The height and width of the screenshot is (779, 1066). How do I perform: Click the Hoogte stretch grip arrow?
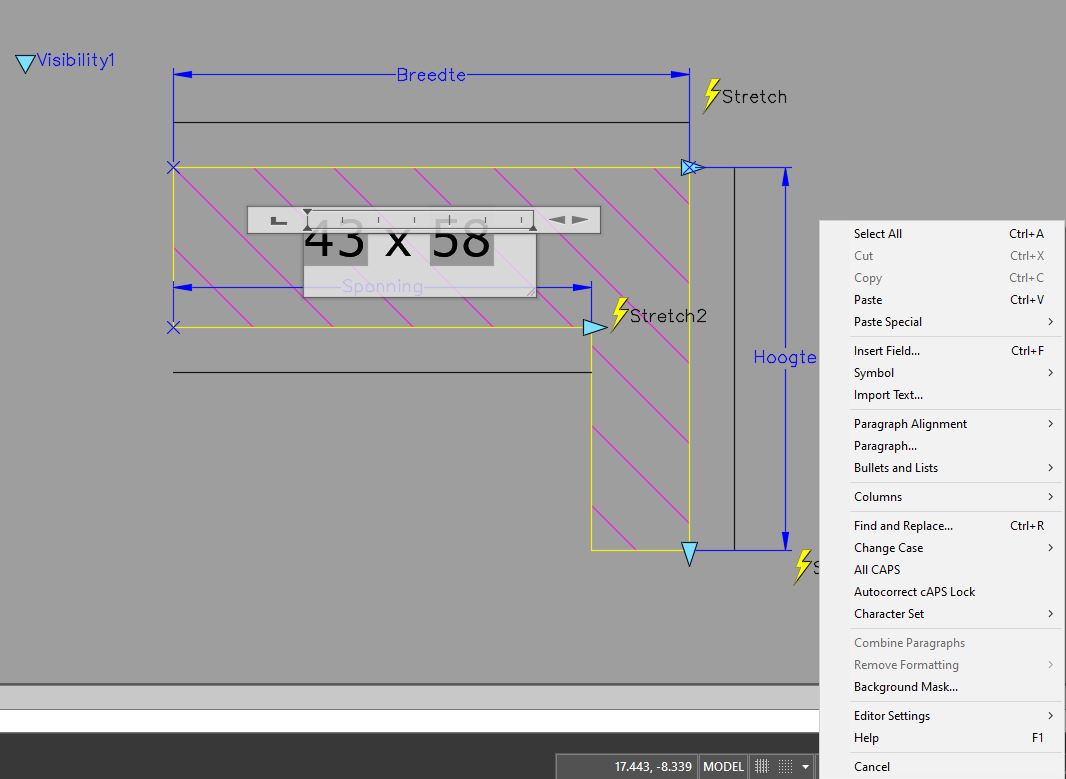[x=688, y=550]
